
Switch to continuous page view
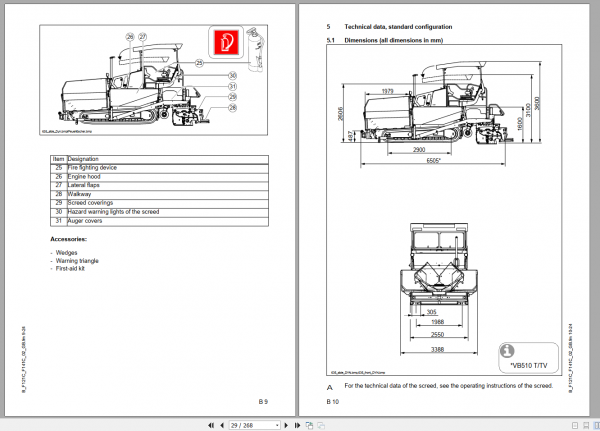586,425
